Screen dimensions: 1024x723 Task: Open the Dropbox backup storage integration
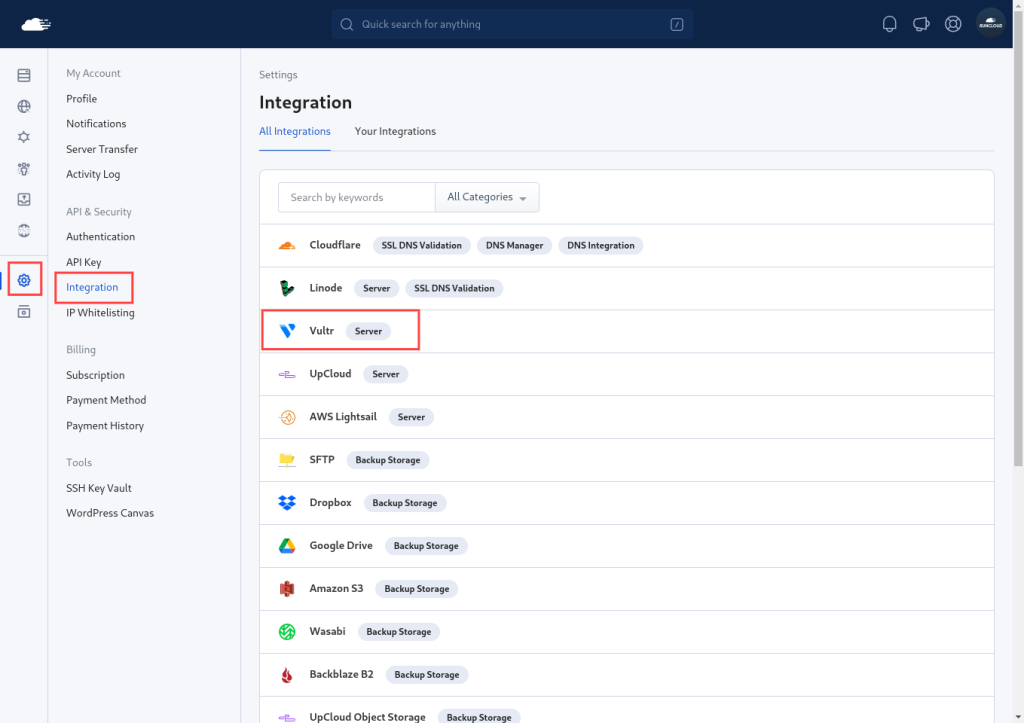[627, 503]
